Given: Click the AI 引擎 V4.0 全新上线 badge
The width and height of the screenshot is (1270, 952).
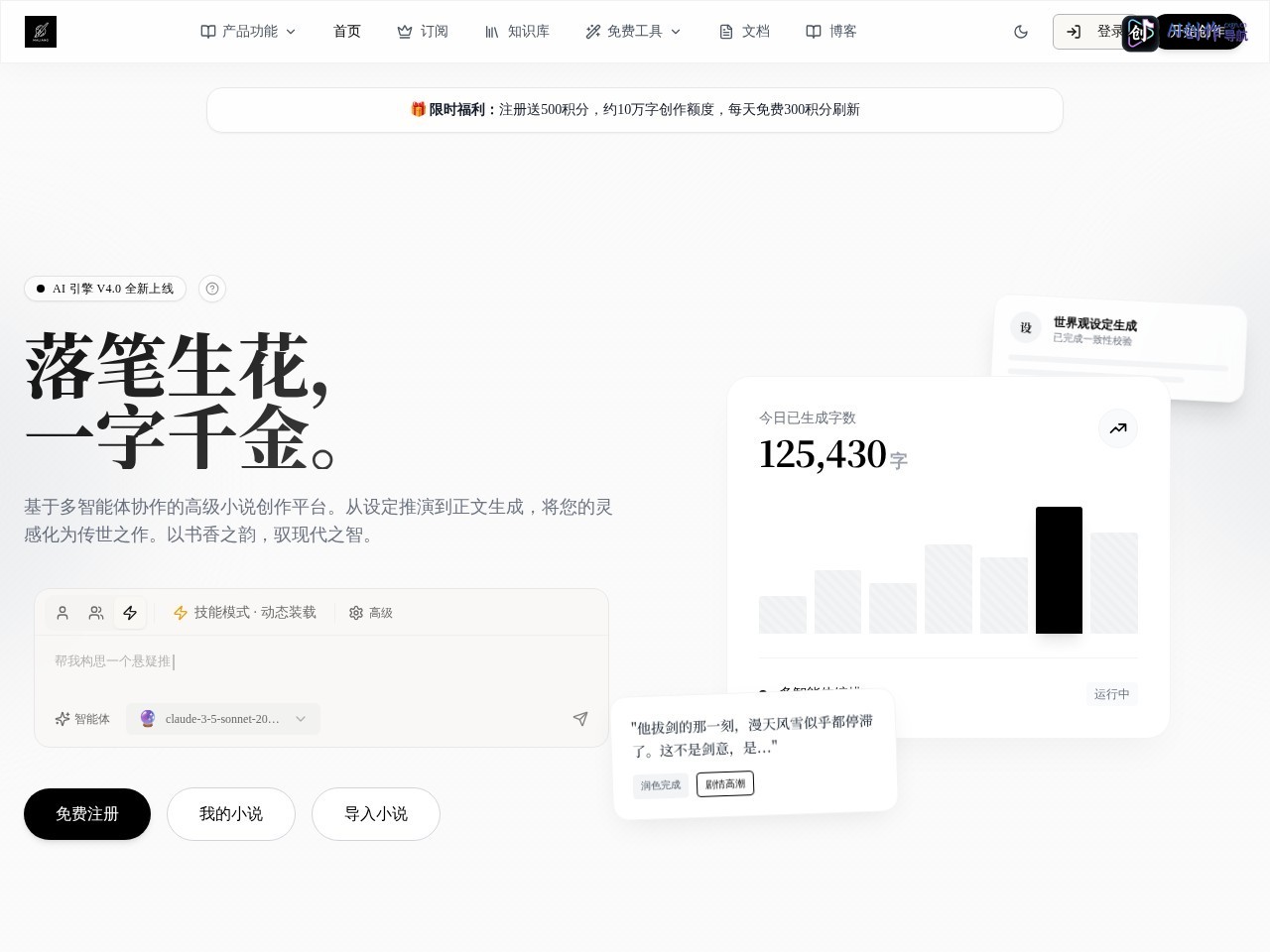Looking at the screenshot, I should [x=105, y=289].
